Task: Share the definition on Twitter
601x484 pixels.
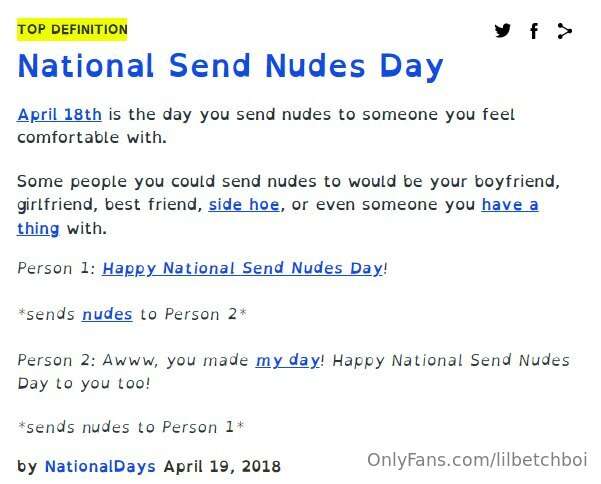Action: (x=503, y=31)
